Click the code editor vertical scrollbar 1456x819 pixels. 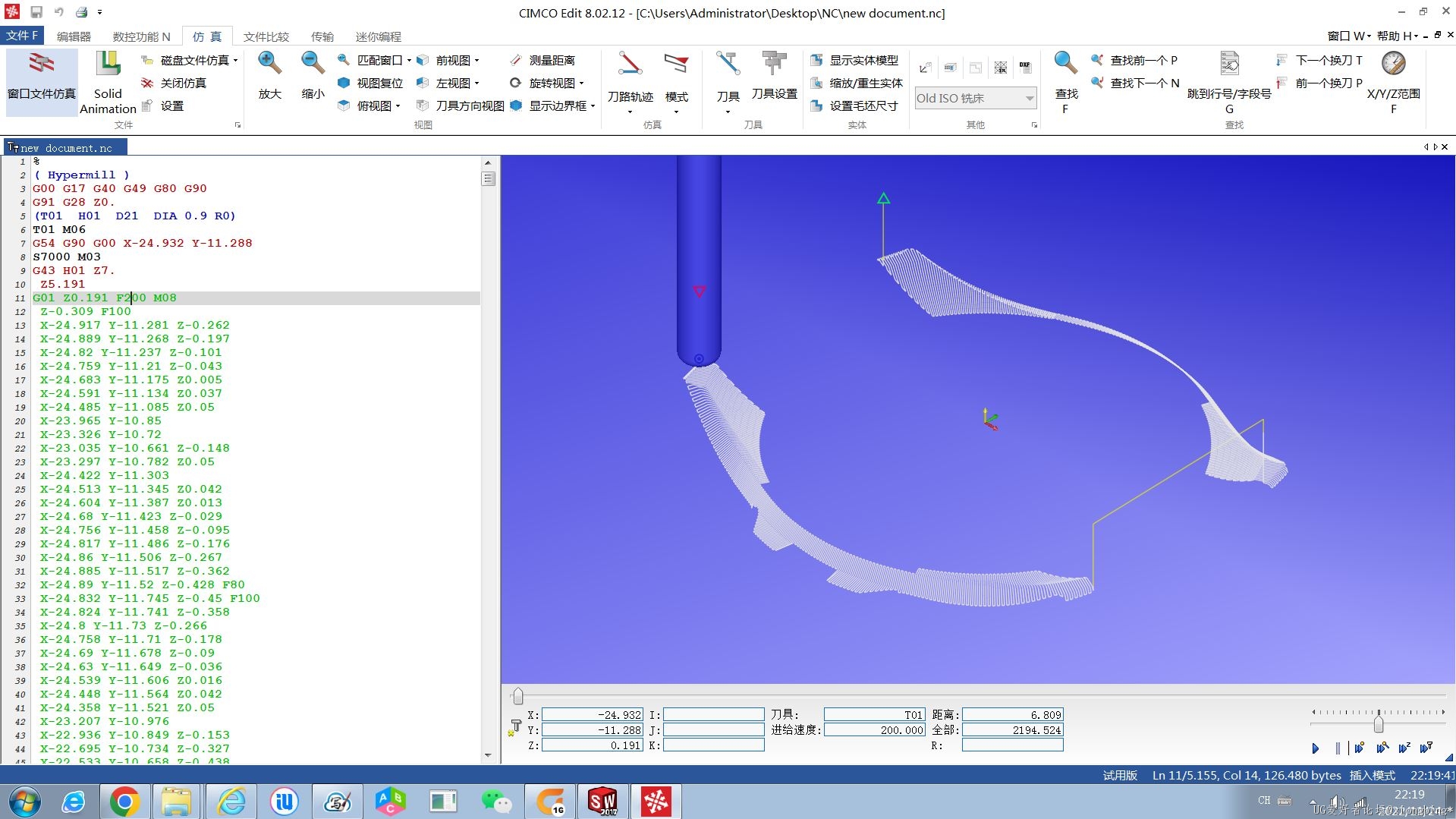(488, 459)
